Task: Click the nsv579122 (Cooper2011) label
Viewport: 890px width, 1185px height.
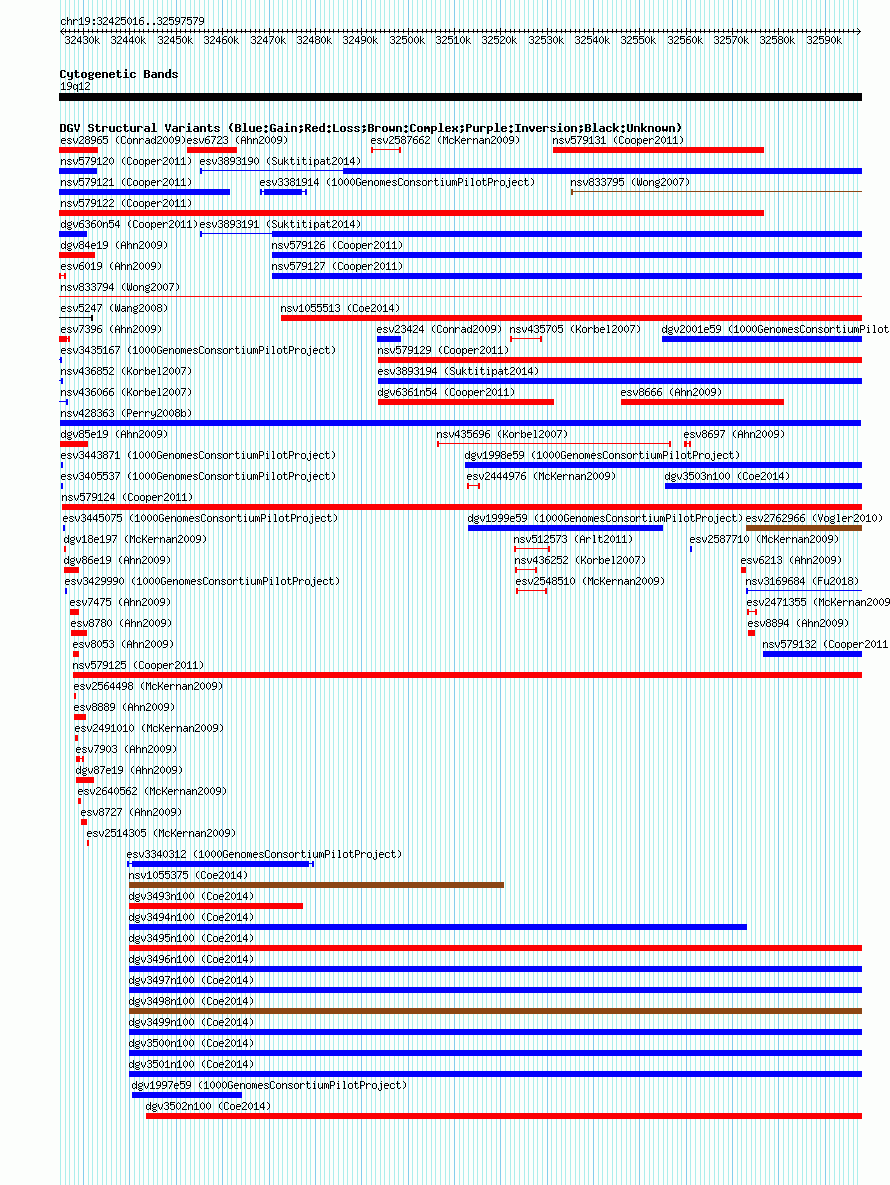Action: (x=125, y=203)
